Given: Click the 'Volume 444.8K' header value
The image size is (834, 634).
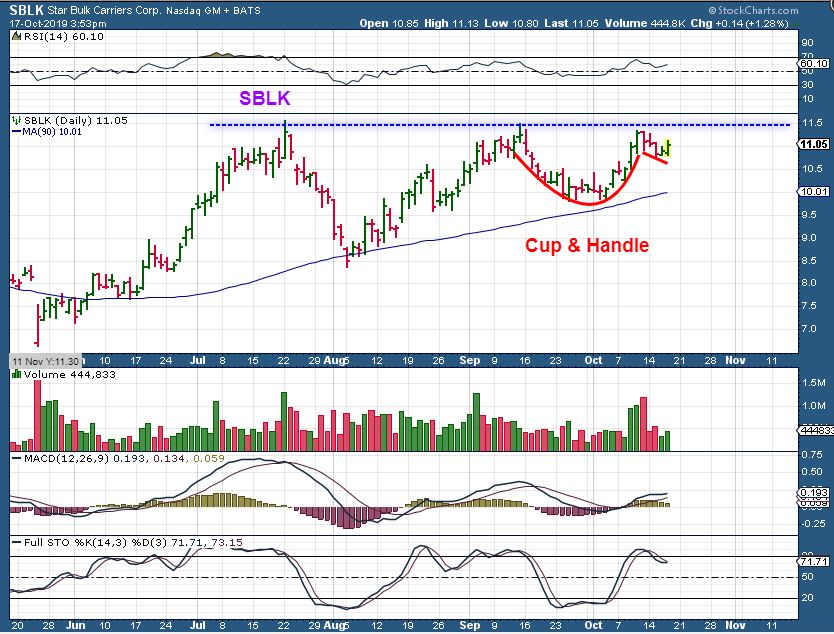Looking at the screenshot, I should 645,23.
